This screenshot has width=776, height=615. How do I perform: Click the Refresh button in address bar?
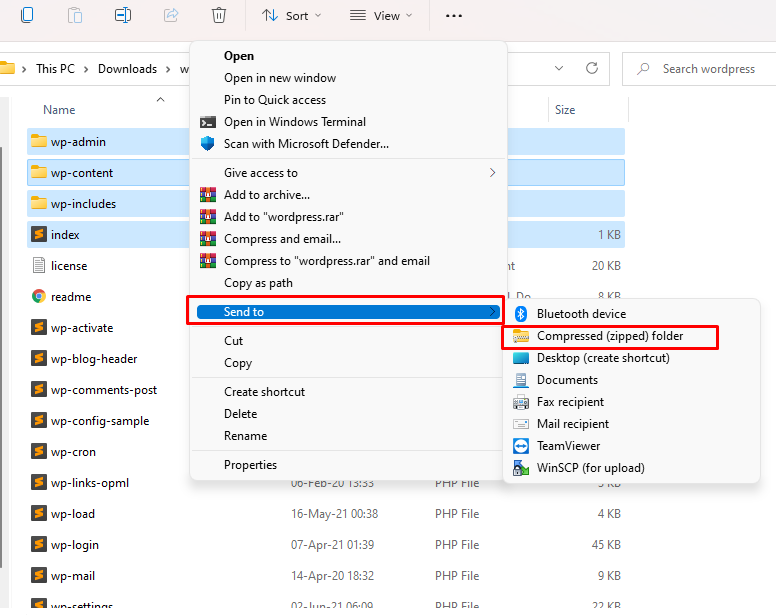pos(592,68)
